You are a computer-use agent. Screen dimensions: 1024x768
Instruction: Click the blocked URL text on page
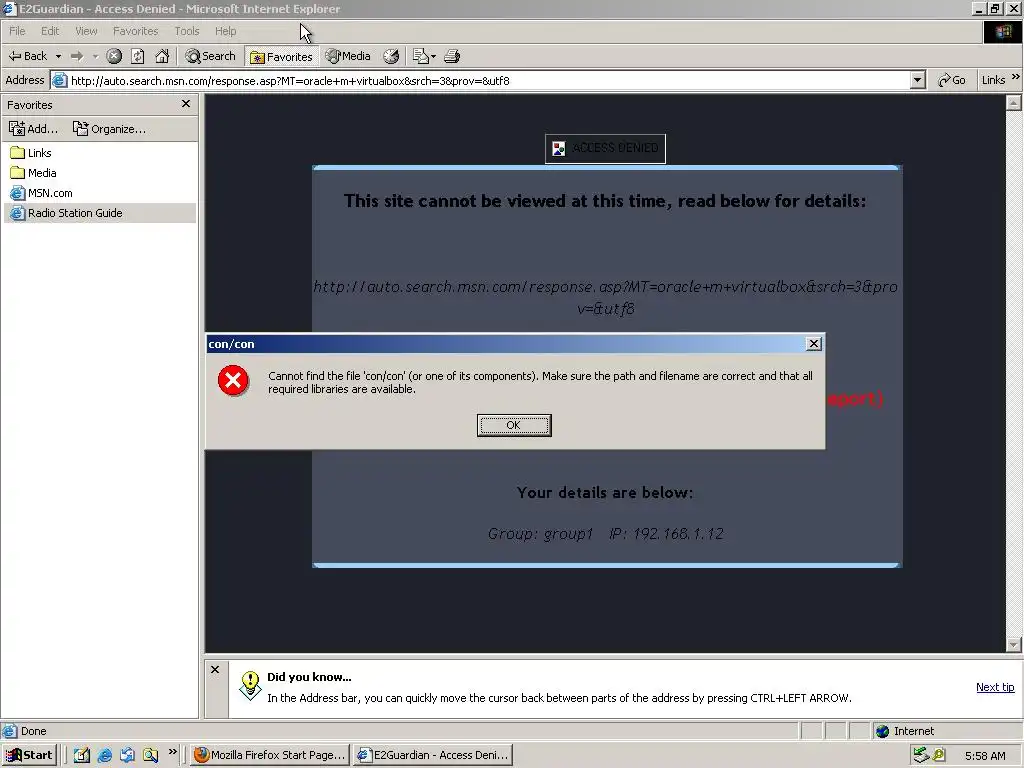tap(605, 297)
